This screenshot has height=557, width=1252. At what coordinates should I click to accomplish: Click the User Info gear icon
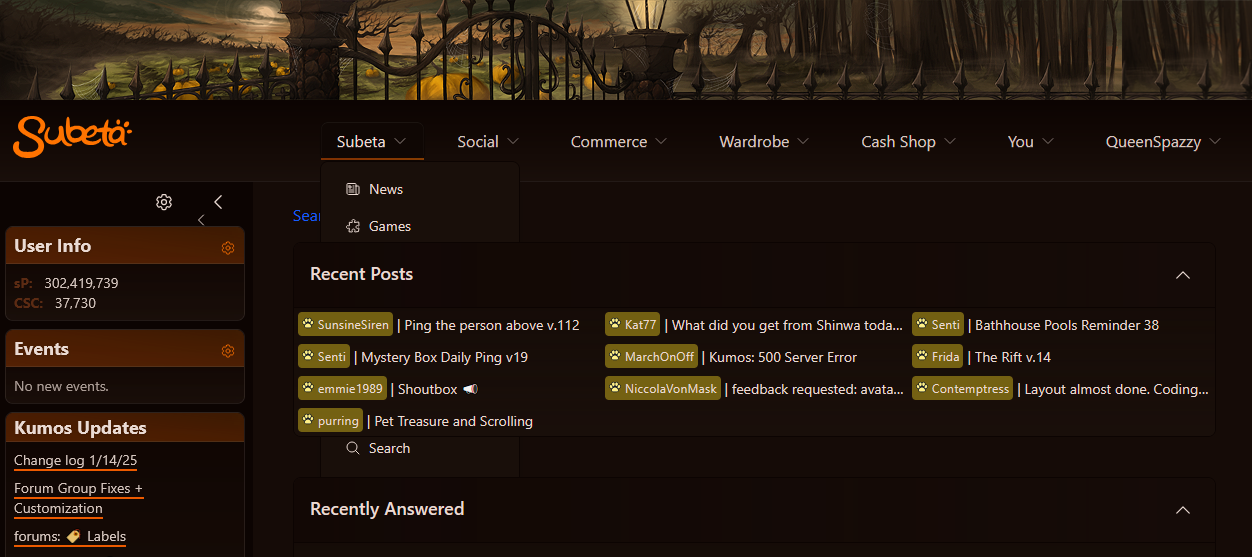coord(228,248)
